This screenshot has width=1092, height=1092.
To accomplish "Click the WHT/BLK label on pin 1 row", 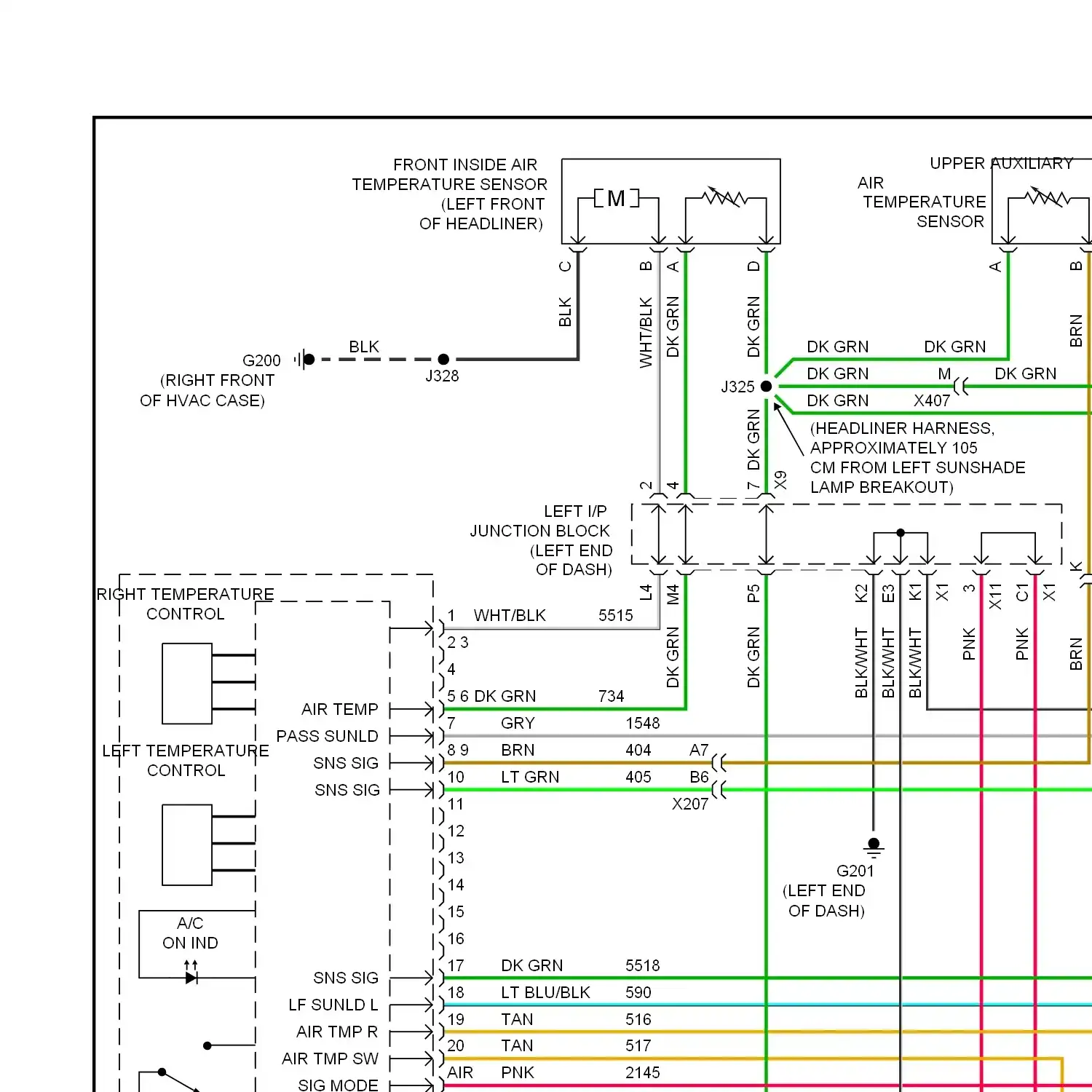I will click(510, 615).
